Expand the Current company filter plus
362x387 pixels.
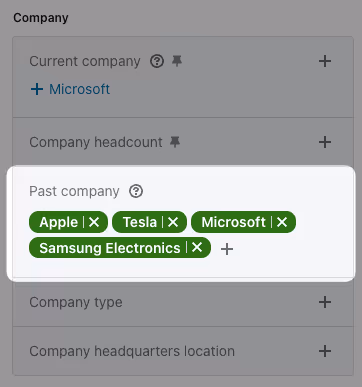coord(325,61)
